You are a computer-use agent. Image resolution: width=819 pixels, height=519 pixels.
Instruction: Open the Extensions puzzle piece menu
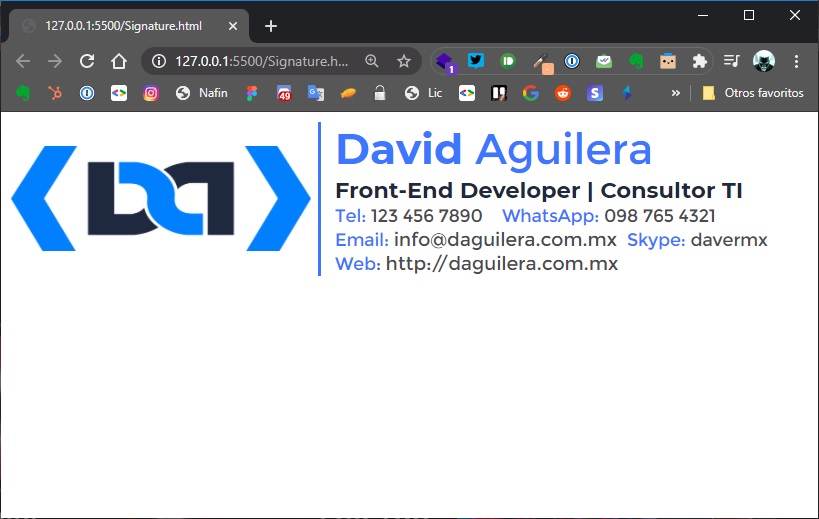(x=699, y=62)
